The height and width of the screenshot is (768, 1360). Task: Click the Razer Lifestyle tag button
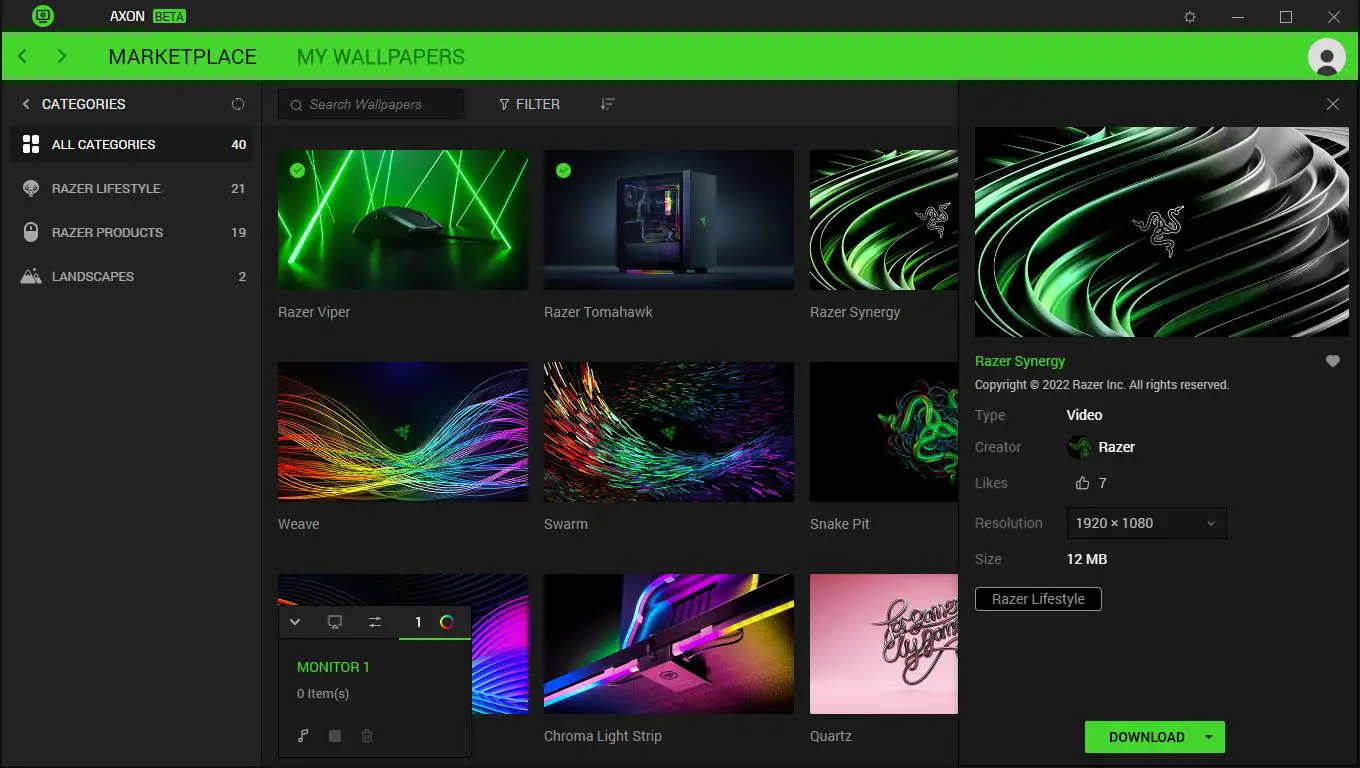click(1038, 599)
